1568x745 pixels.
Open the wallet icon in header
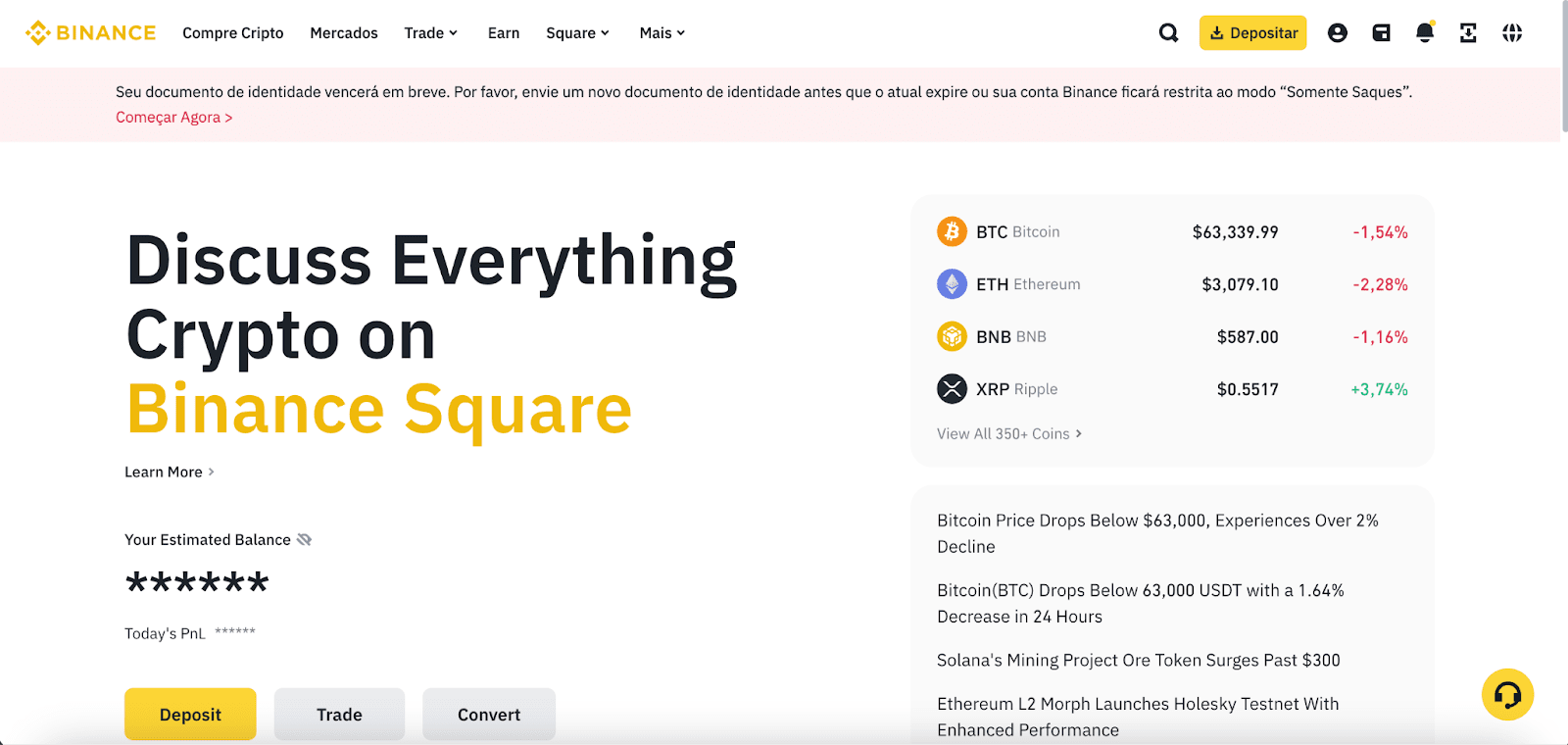tap(1381, 32)
